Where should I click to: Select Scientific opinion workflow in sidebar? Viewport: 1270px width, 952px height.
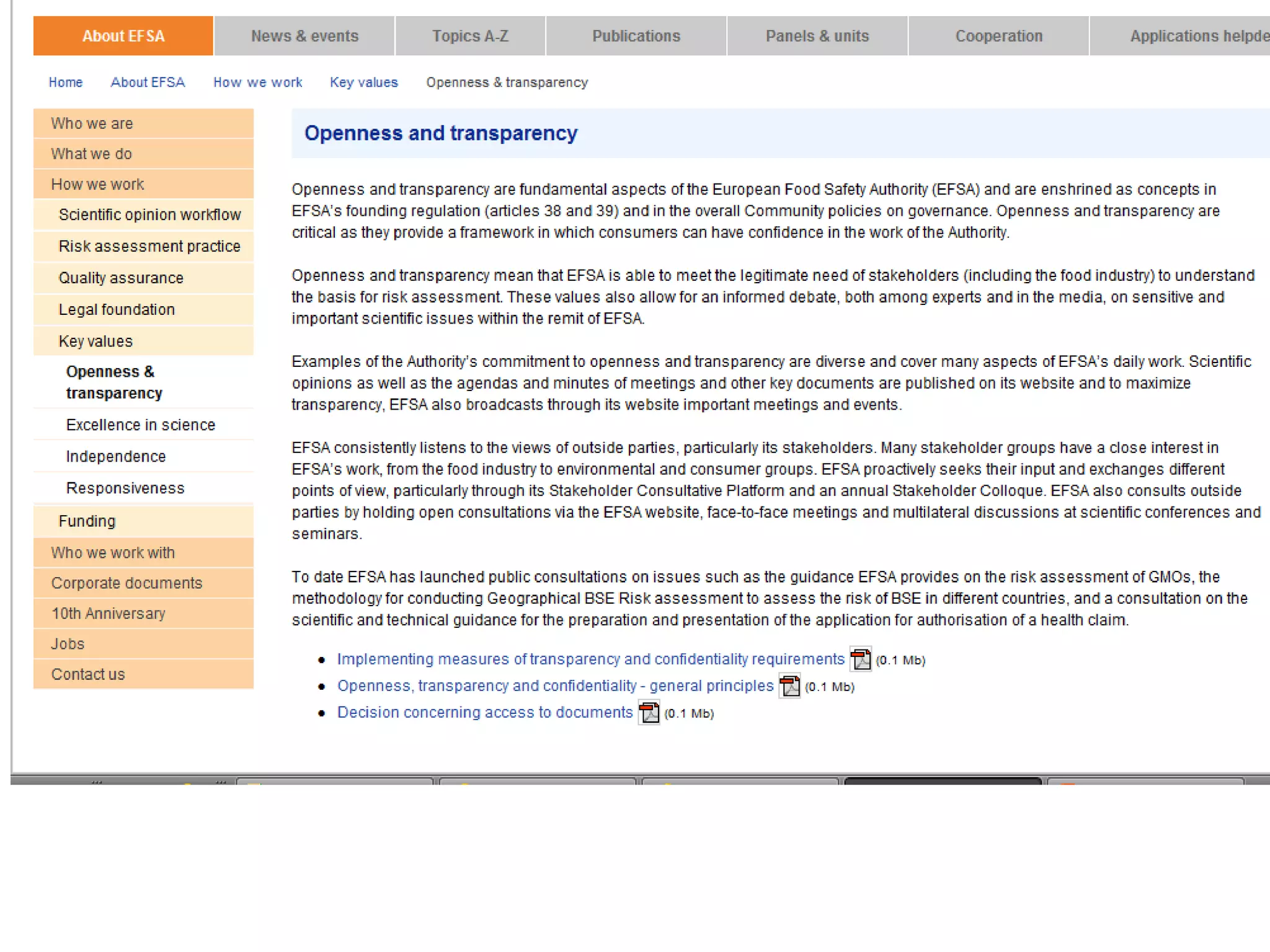(149, 214)
